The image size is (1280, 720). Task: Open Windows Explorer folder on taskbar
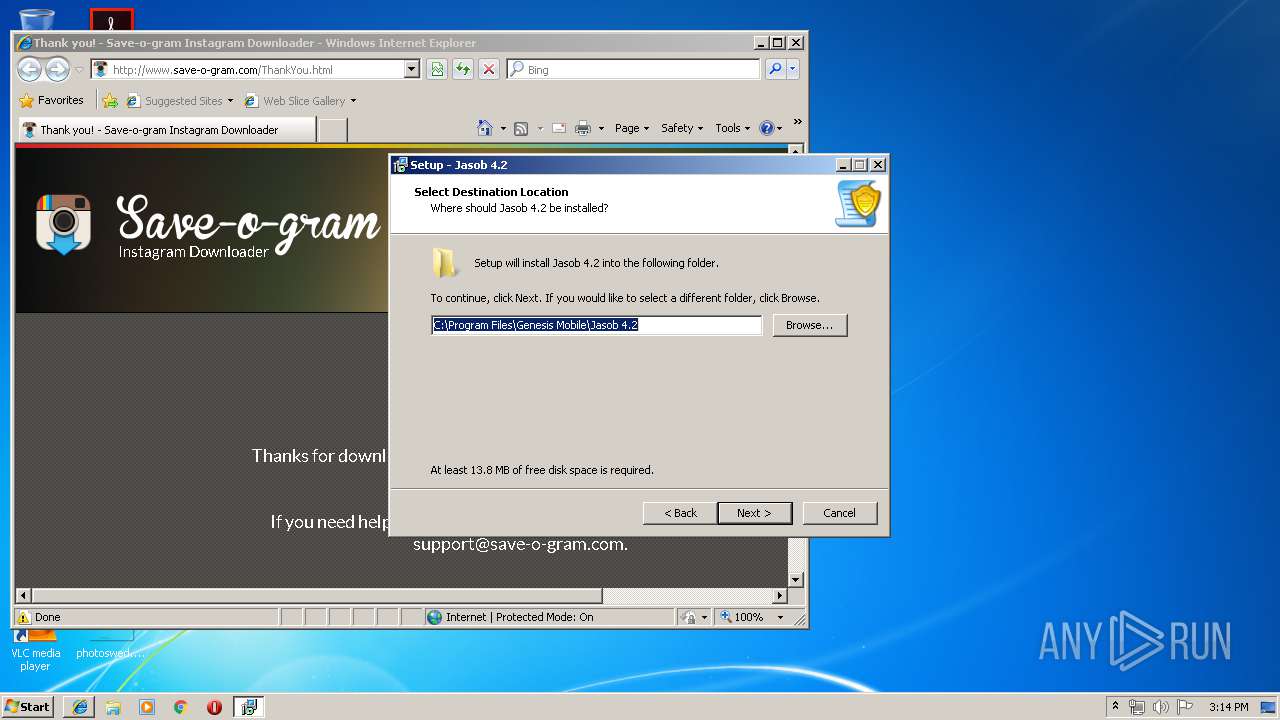pyautogui.click(x=113, y=707)
